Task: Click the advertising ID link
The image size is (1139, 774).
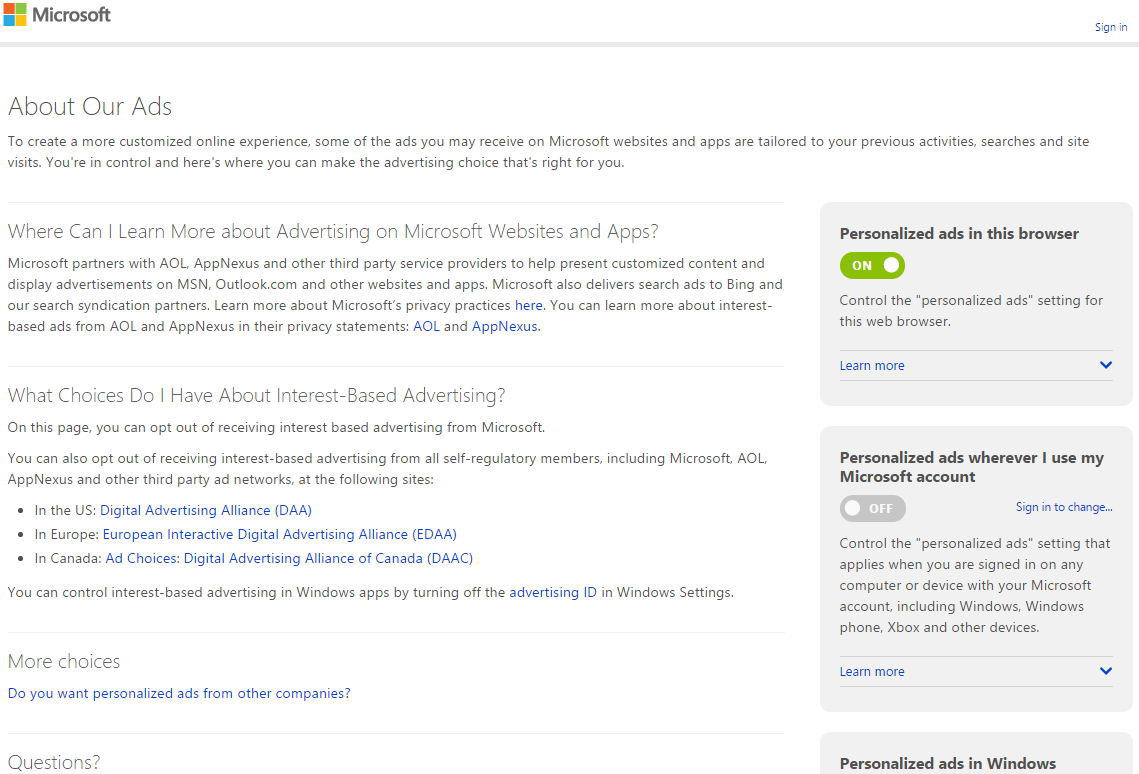Action: [553, 592]
